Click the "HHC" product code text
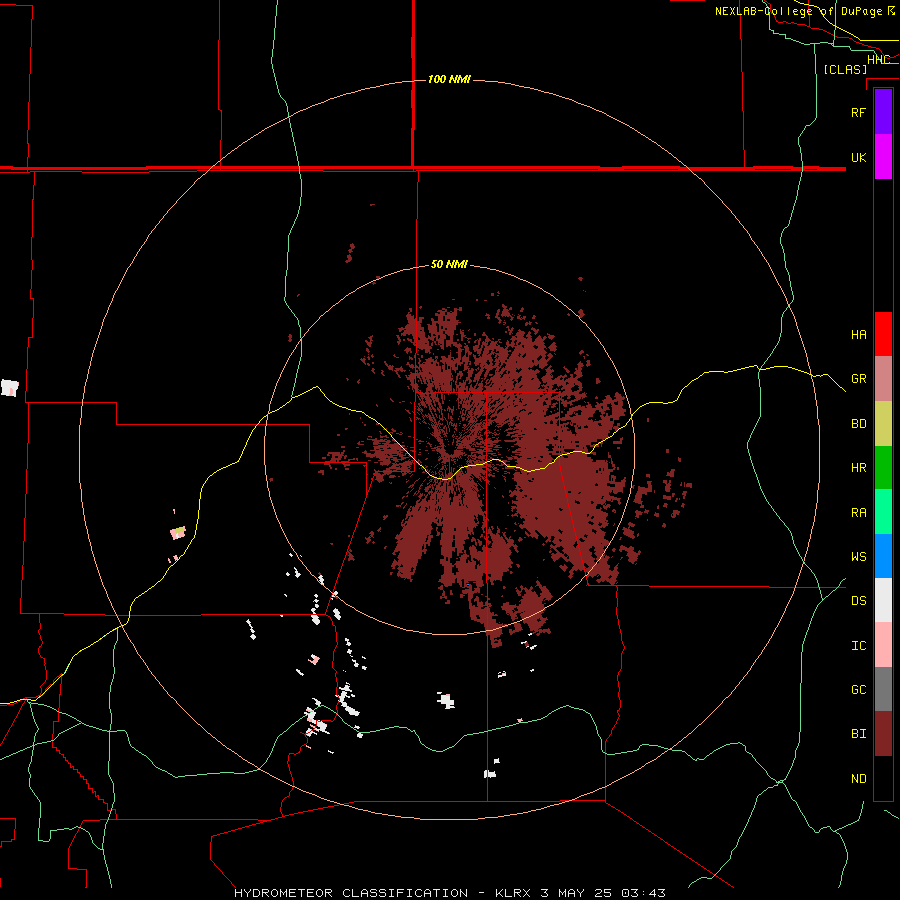Image resolution: width=900 pixels, height=900 pixels. coord(878,60)
